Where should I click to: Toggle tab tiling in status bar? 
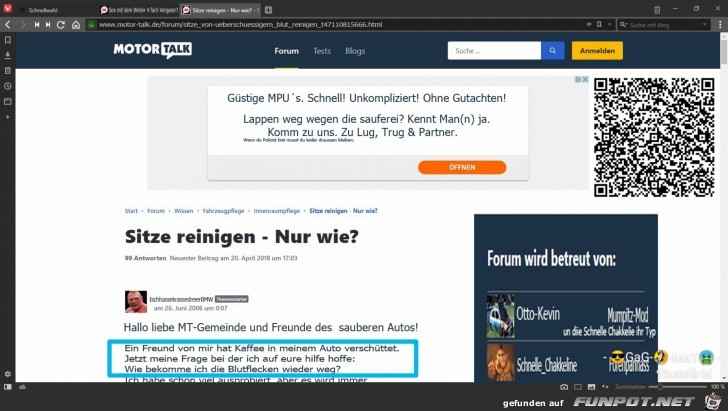578,386
